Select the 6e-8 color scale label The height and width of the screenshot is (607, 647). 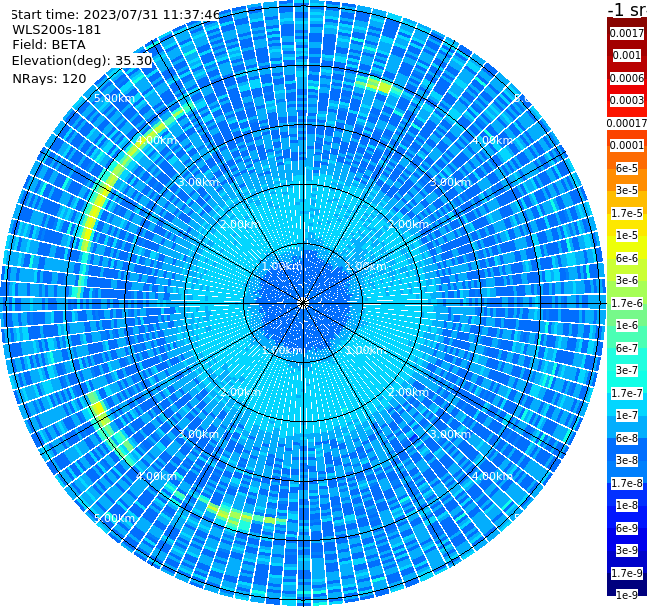click(627, 438)
